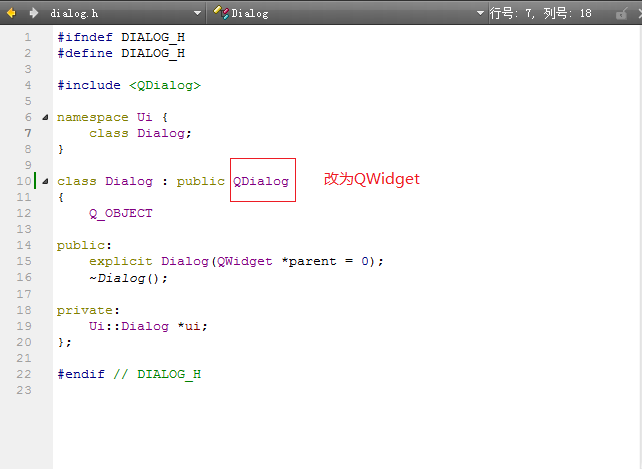Click line number 10 in gutter
The height and width of the screenshot is (469, 642).
(x=24, y=181)
